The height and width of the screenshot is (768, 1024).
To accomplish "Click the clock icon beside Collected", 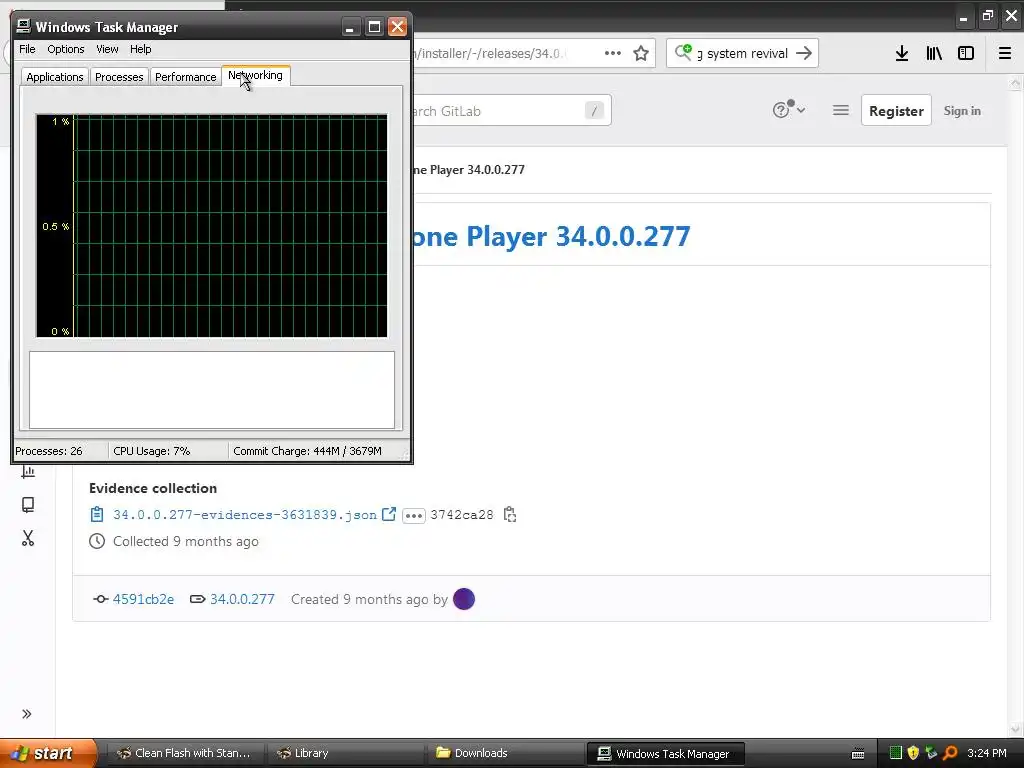I will 97,541.
